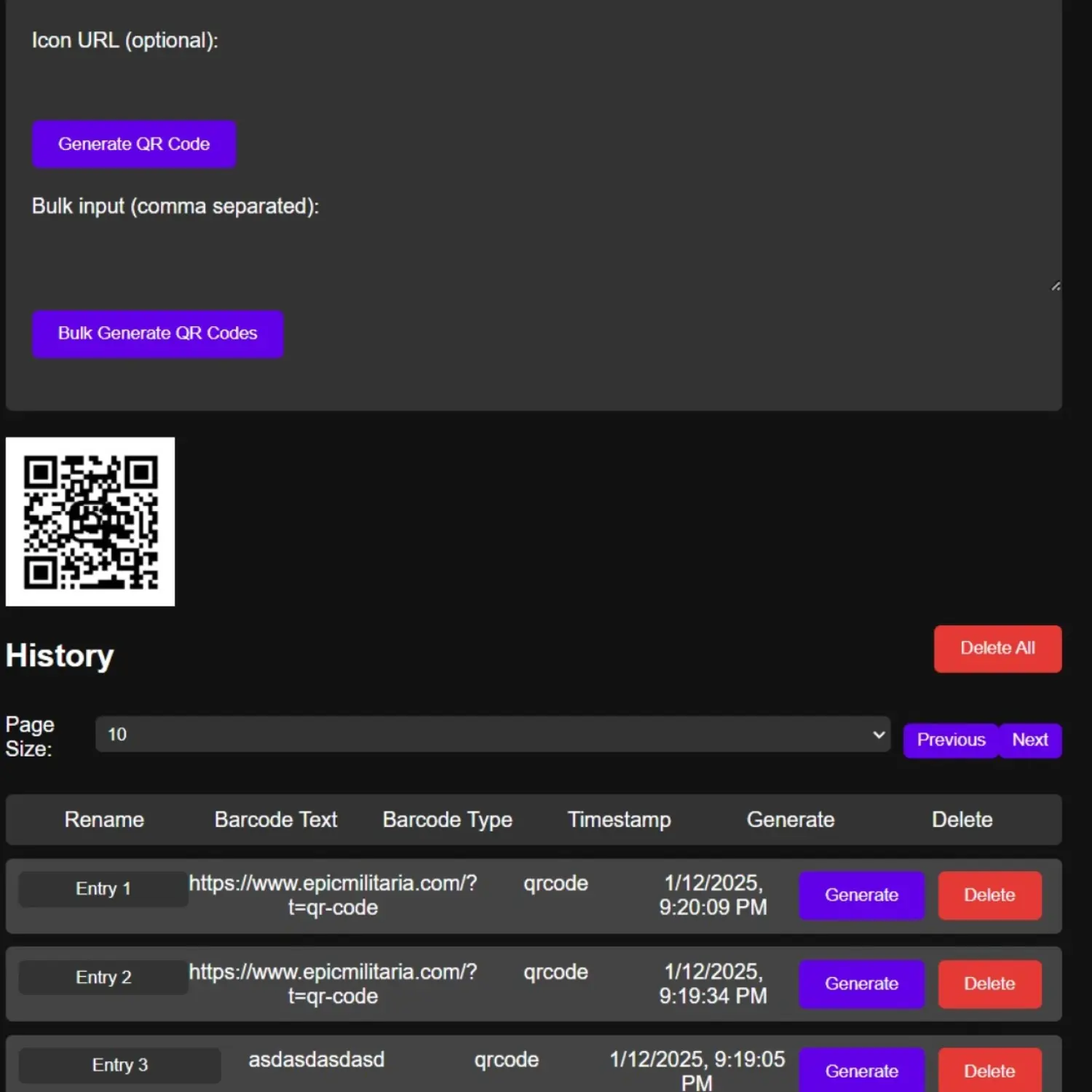
Task: Select the Next page button
Action: tap(1029, 740)
